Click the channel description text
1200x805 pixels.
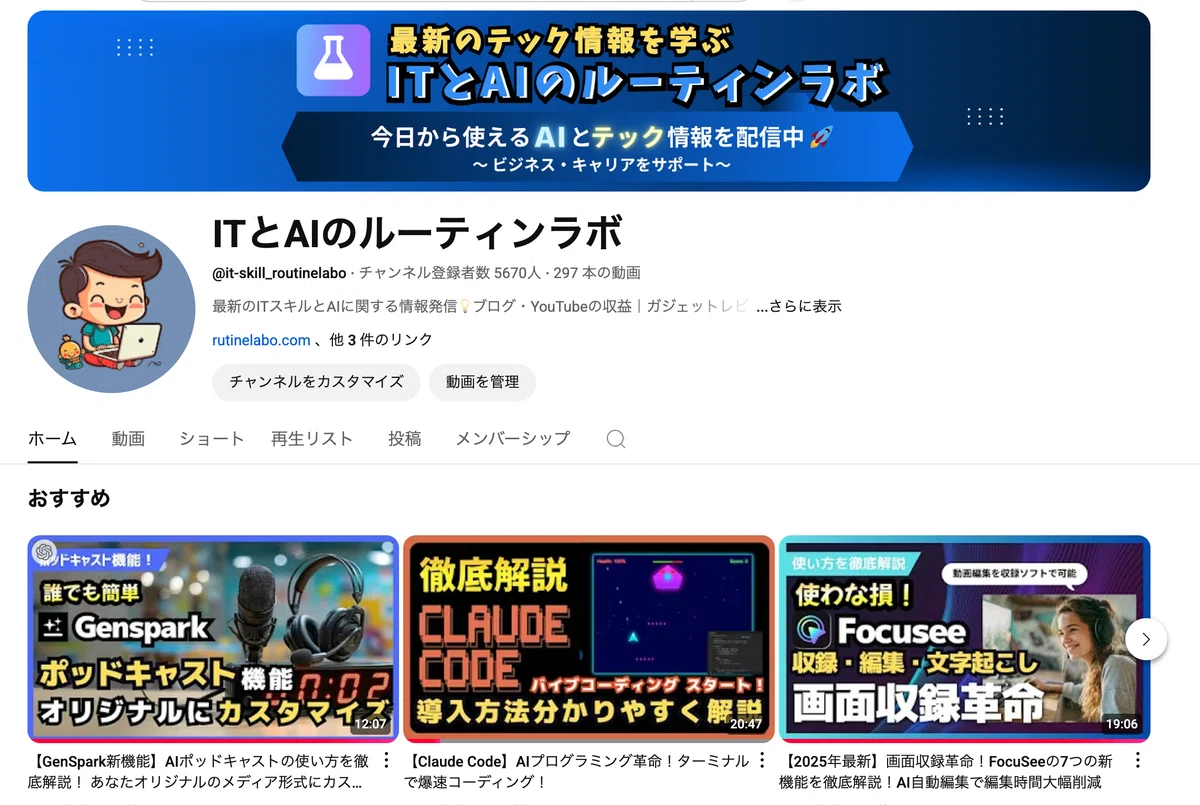[480, 306]
